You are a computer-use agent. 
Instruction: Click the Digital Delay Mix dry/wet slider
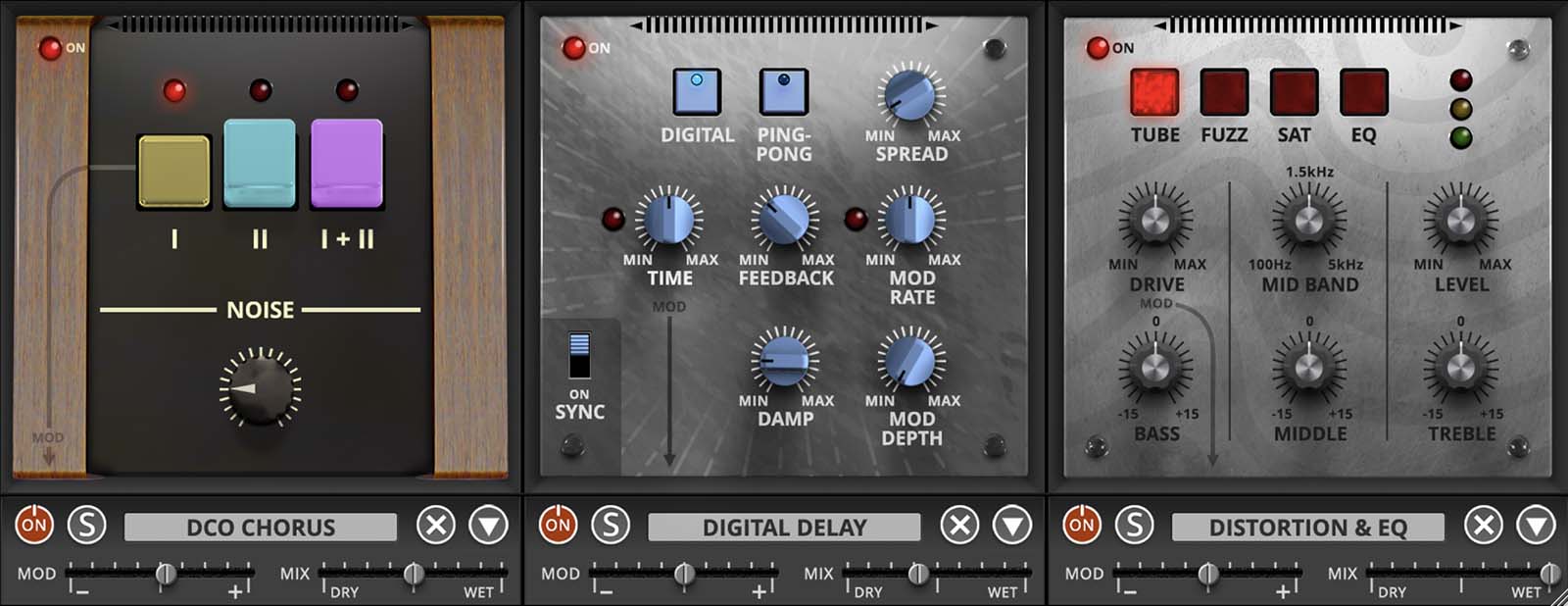[917, 573]
